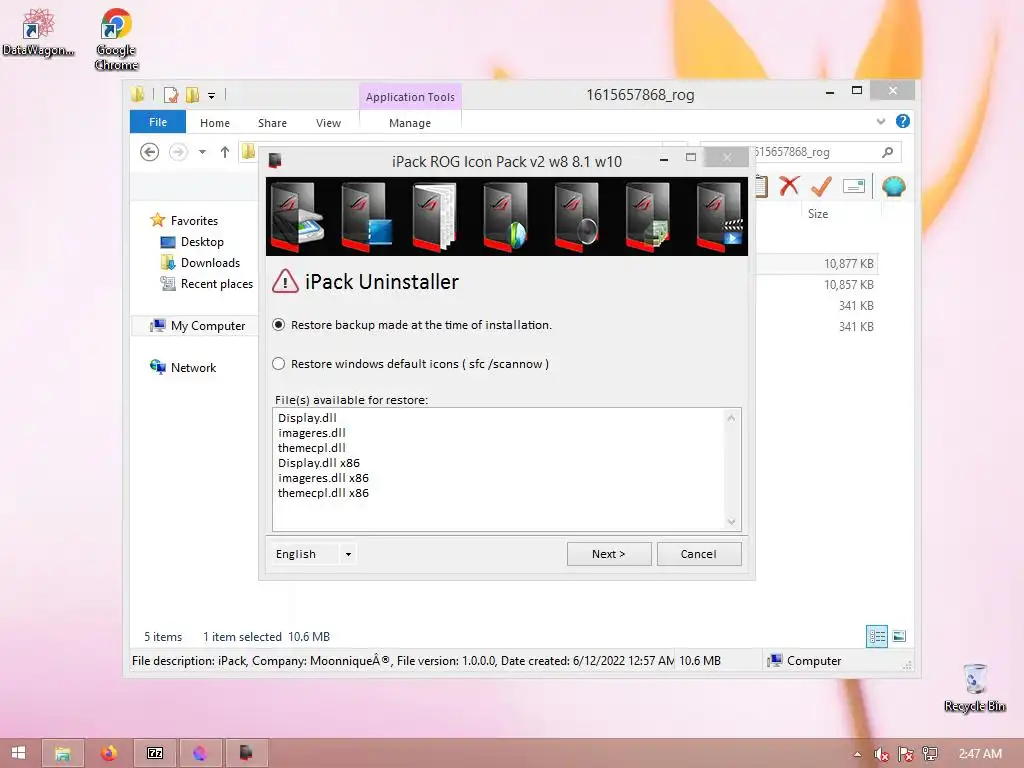The width and height of the screenshot is (1024, 768).
Task: Open 7-Zip from the taskbar
Action: pyautogui.click(x=155, y=753)
